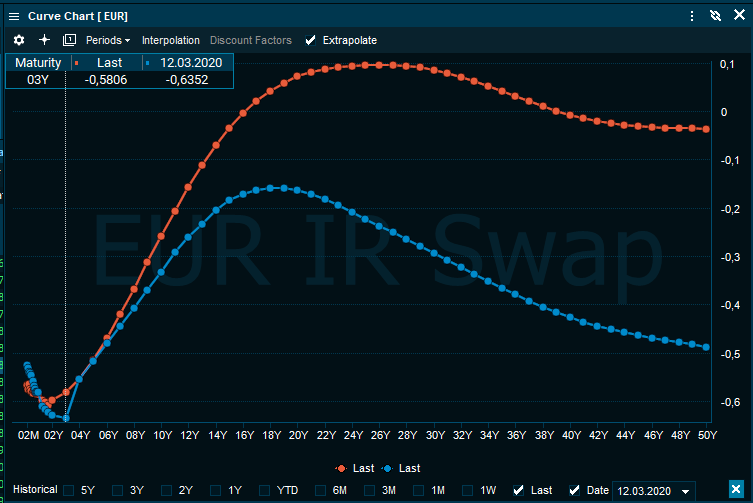This screenshot has width=753, height=503.
Task: Open the hamburger menu beside Curve Chart
Action: click(x=13, y=16)
